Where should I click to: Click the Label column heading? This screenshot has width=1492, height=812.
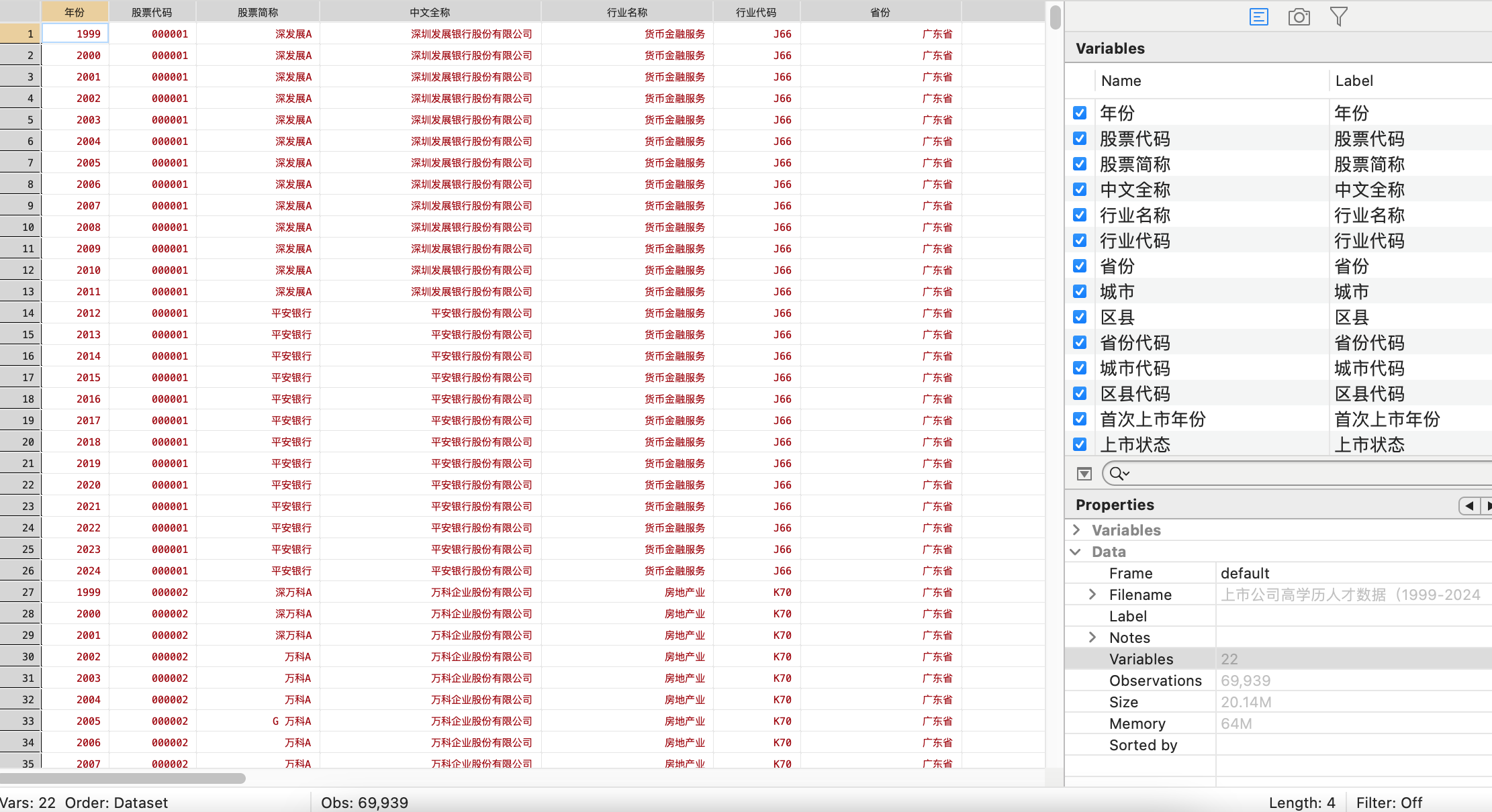pos(1354,81)
